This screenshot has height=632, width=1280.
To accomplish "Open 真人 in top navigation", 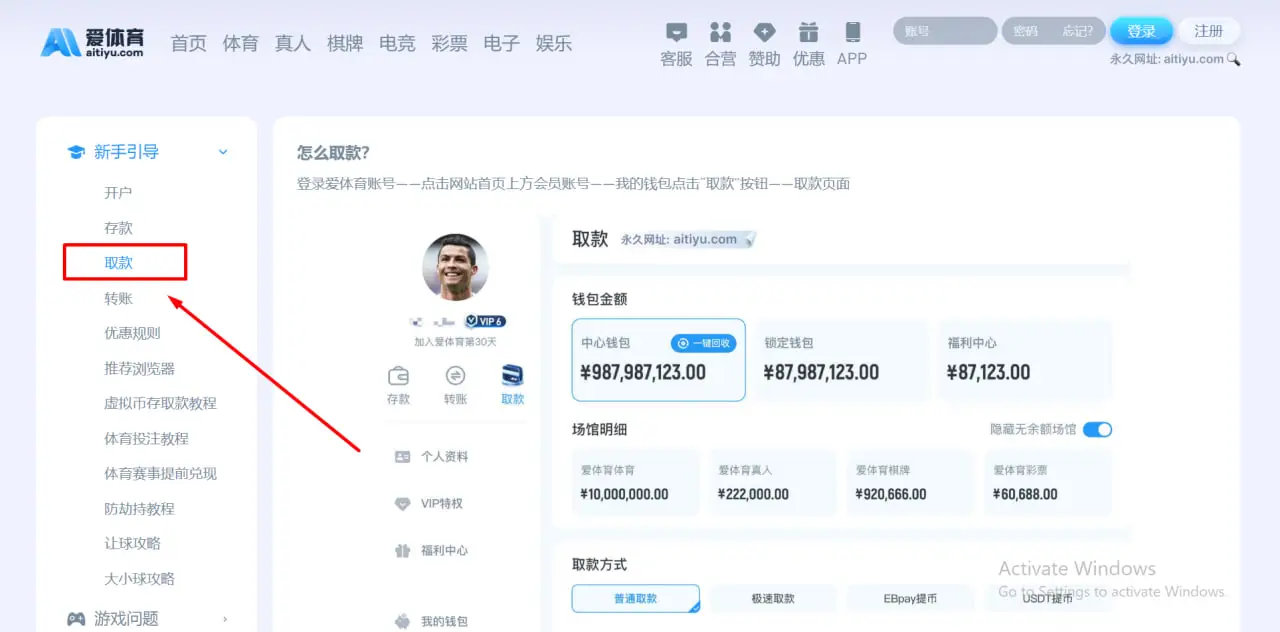I will click(292, 43).
